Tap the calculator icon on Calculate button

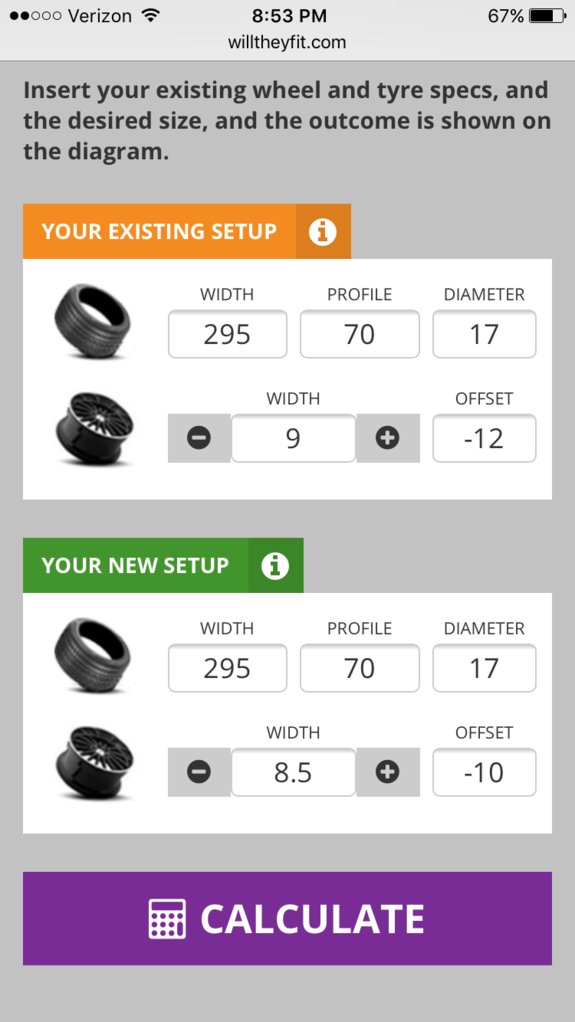[x=168, y=918]
